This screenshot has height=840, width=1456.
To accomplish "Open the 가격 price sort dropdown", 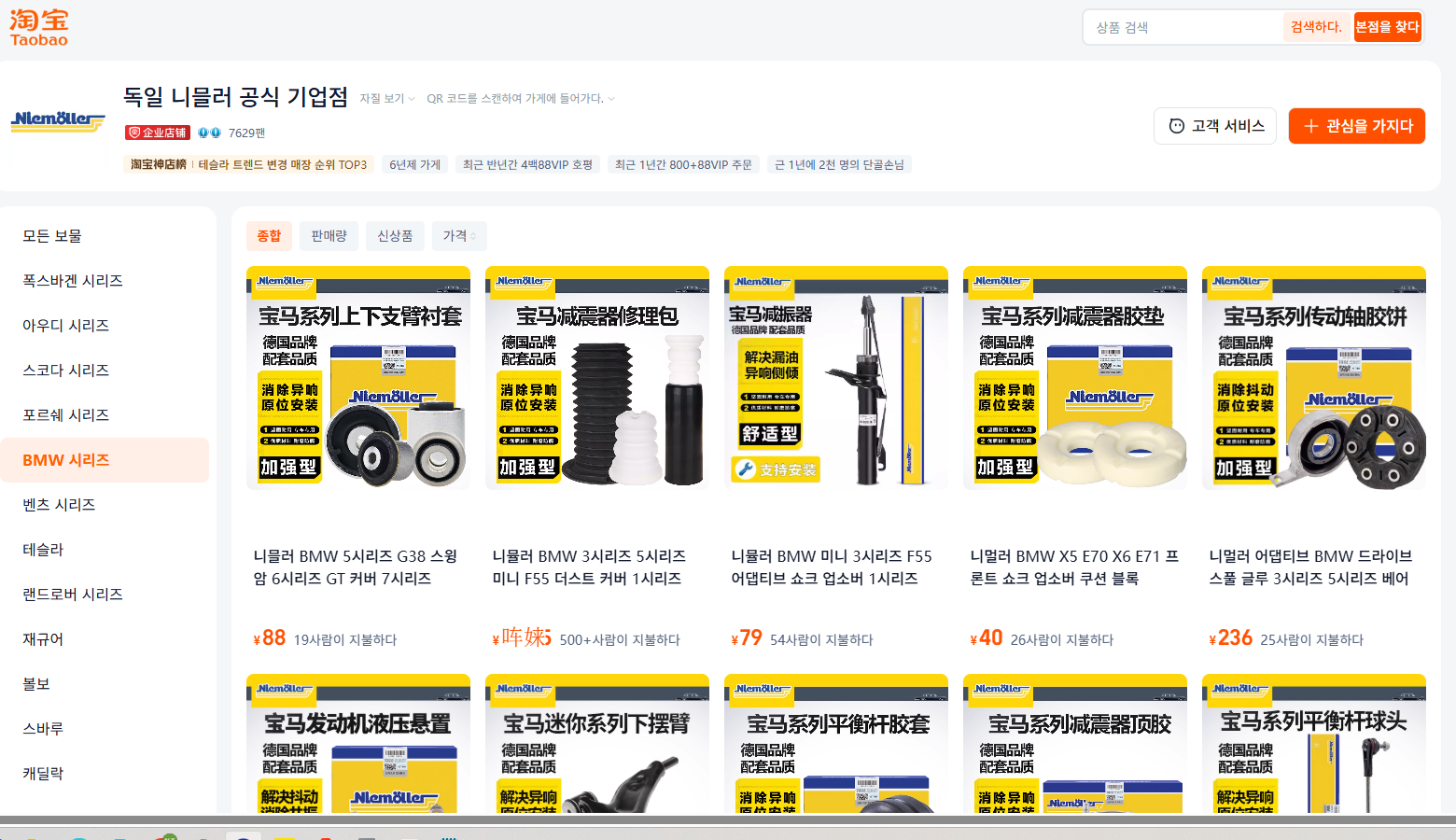I will 459,236.
